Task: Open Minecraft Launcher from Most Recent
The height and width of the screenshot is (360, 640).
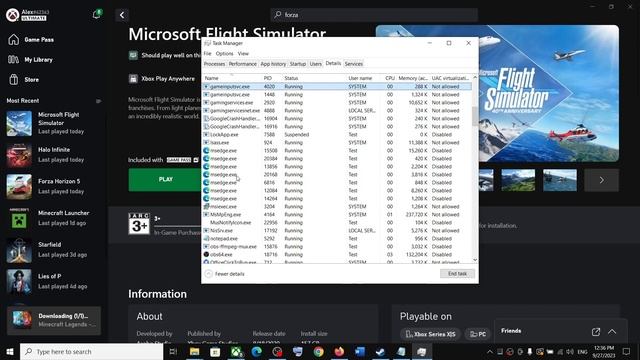Action: click(x=53, y=218)
